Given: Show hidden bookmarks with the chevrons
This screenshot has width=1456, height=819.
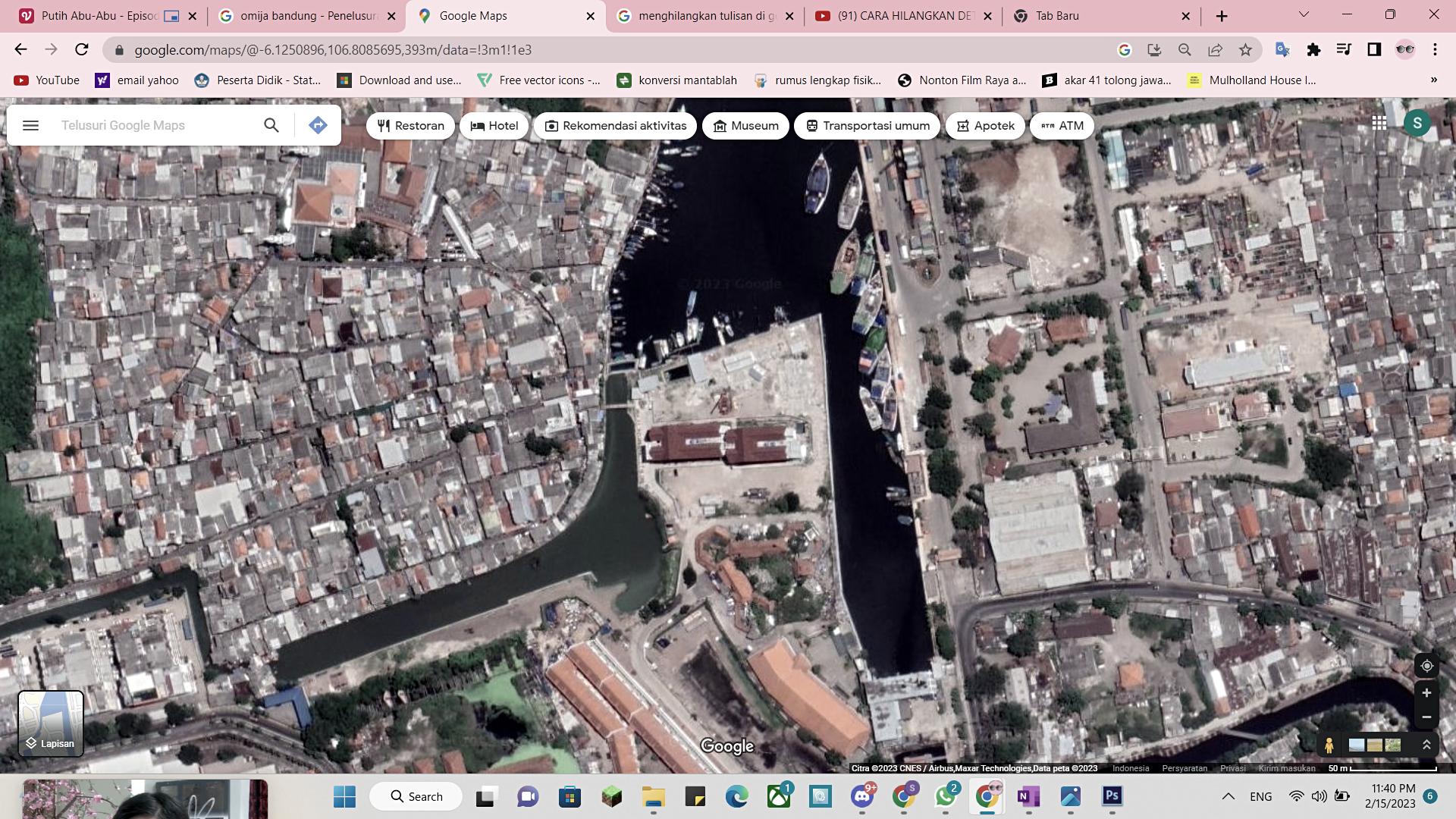Looking at the screenshot, I should [x=1433, y=80].
